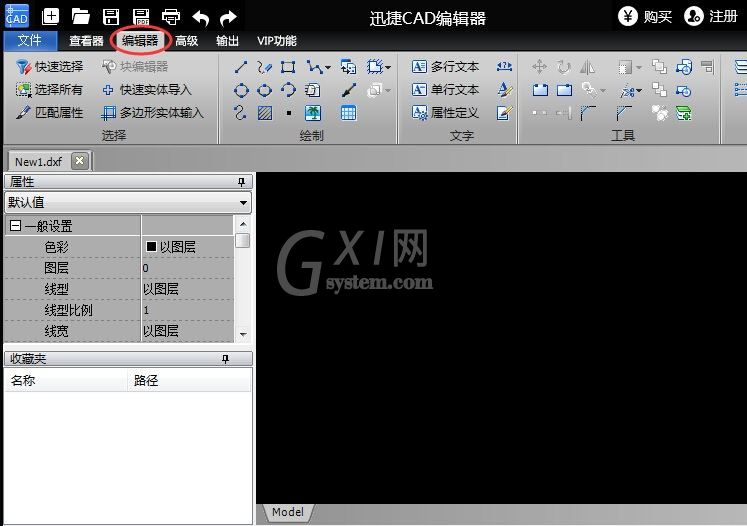Select the trim scissors tool
This screenshot has height=526, width=747.
pyautogui.click(x=628, y=90)
